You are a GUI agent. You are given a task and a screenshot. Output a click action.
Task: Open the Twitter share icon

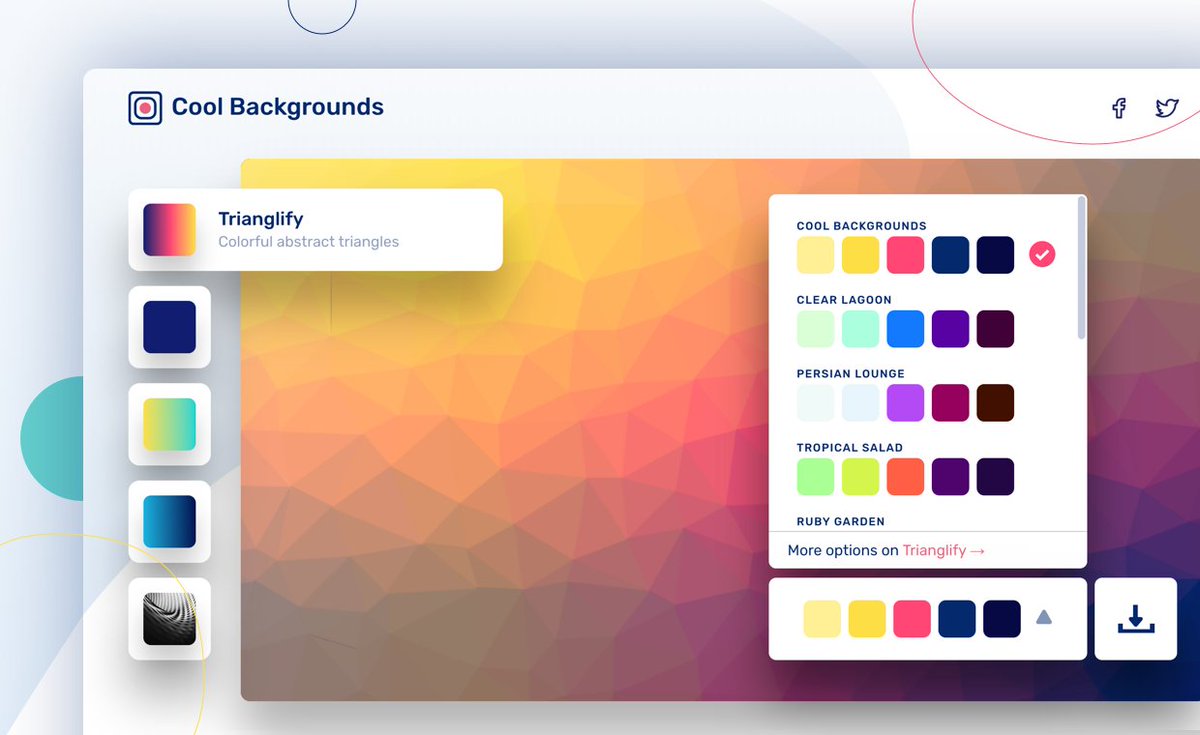[x=1167, y=108]
